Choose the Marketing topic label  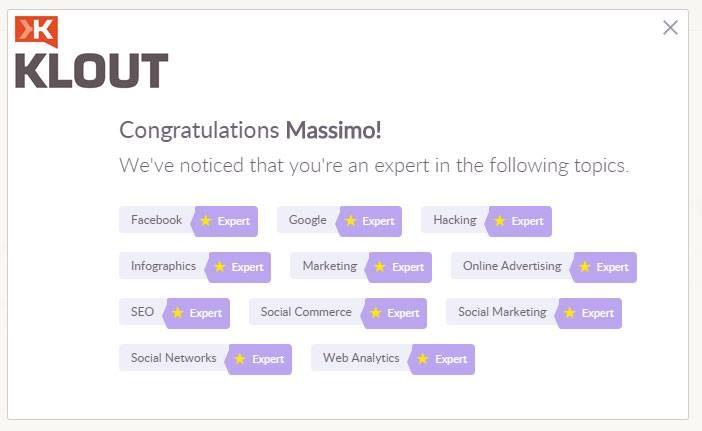click(330, 266)
